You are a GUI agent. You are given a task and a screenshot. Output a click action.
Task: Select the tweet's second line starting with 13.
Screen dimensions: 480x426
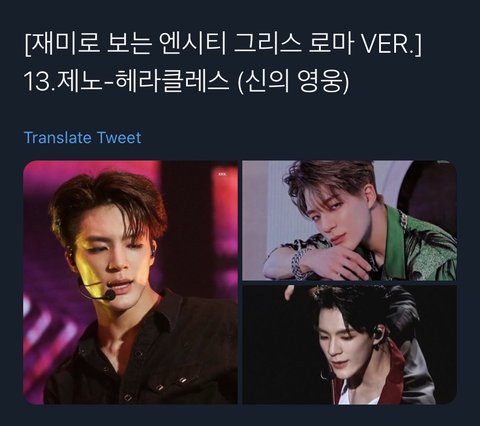click(x=187, y=82)
